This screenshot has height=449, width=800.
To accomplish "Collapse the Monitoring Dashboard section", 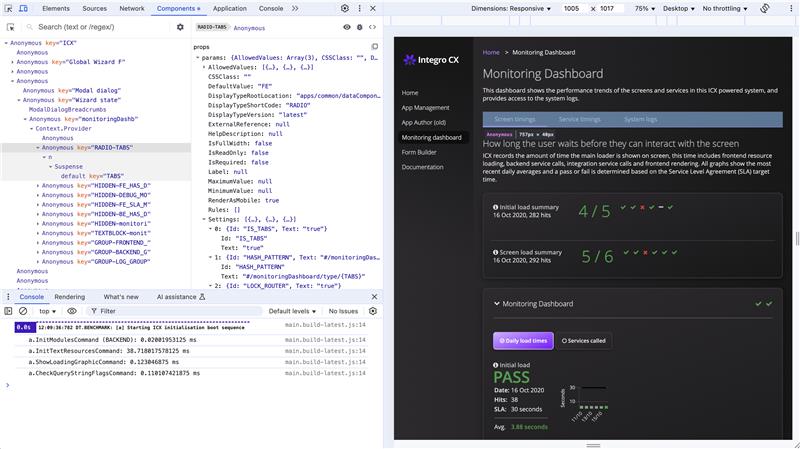I will (x=494, y=303).
